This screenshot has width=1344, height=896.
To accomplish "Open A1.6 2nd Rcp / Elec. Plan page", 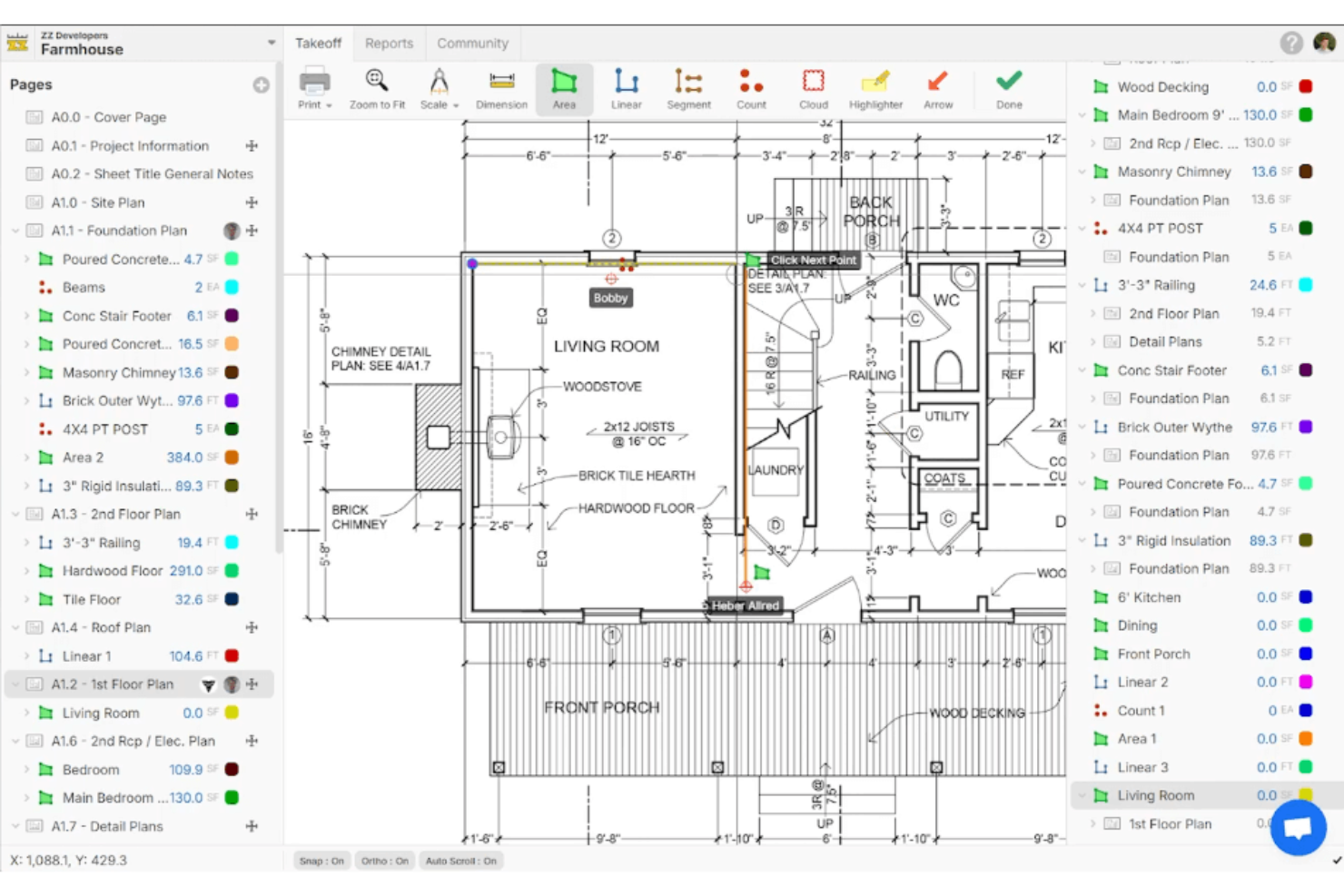I will [133, 741].
